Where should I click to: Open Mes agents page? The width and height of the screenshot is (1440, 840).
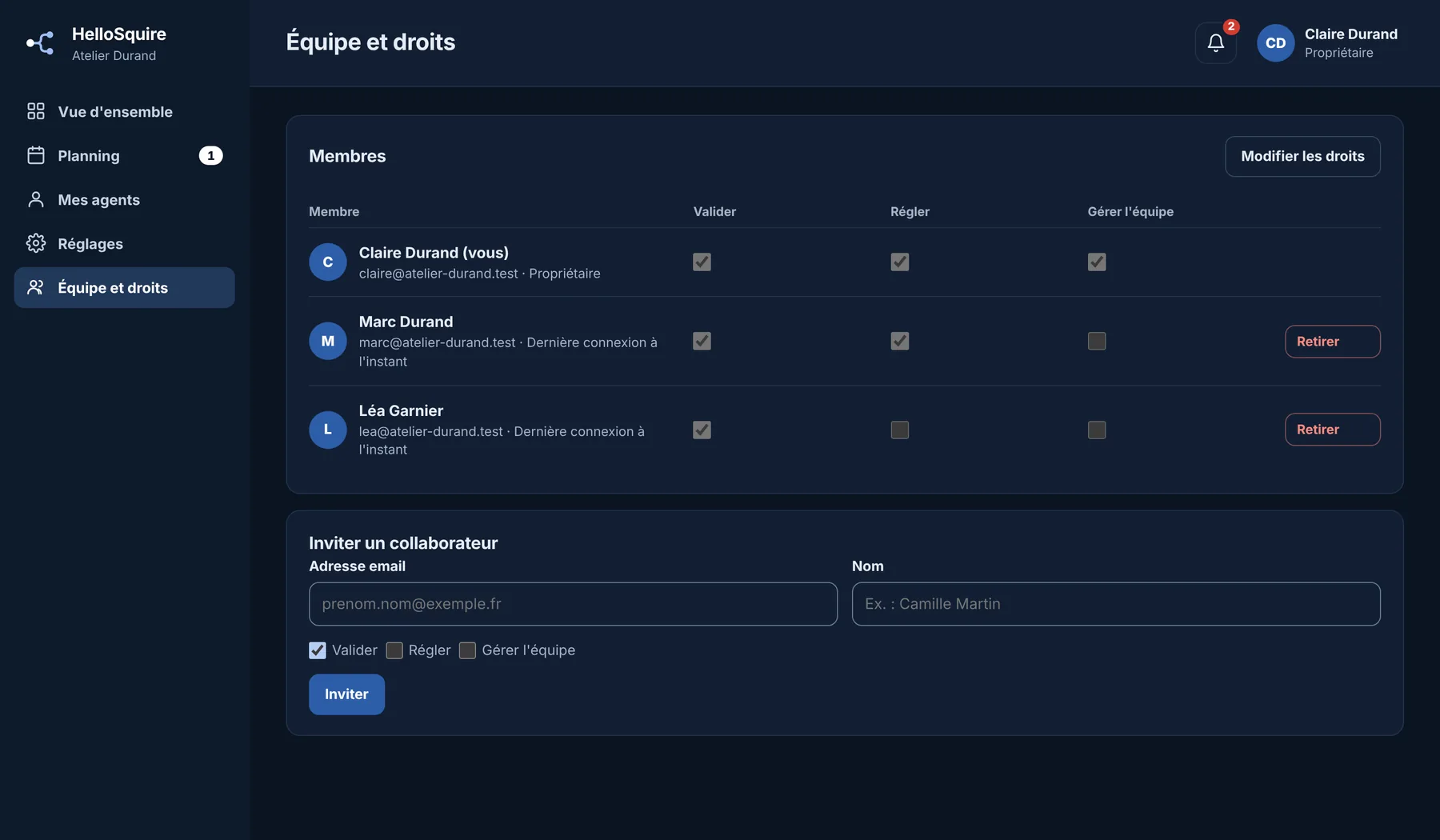pyautogui.click(x=124, y=199)
